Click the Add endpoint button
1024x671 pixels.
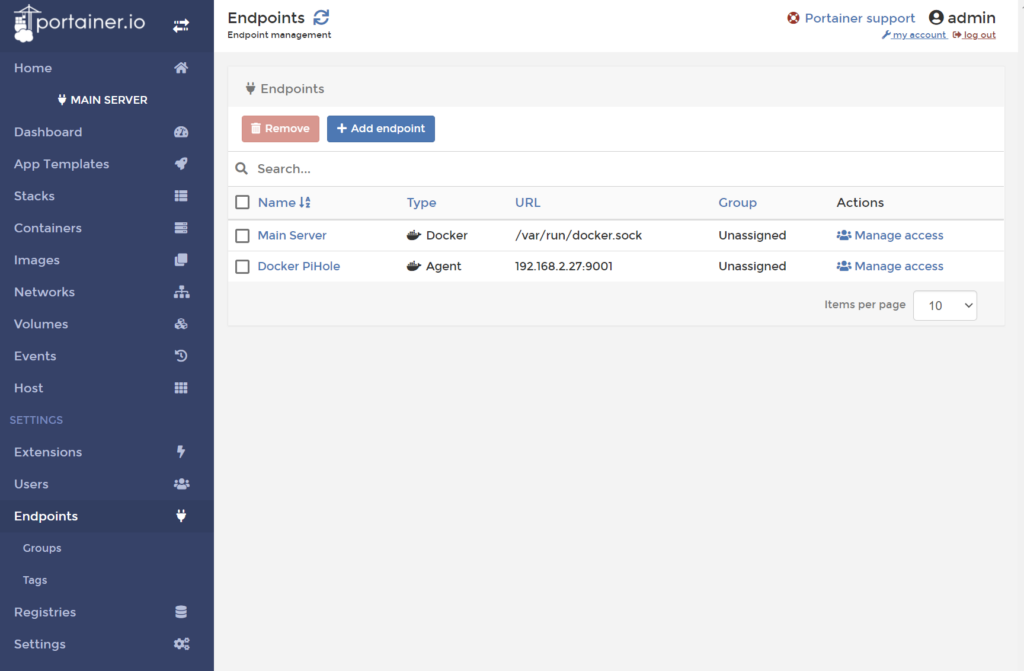pos(381,129)
